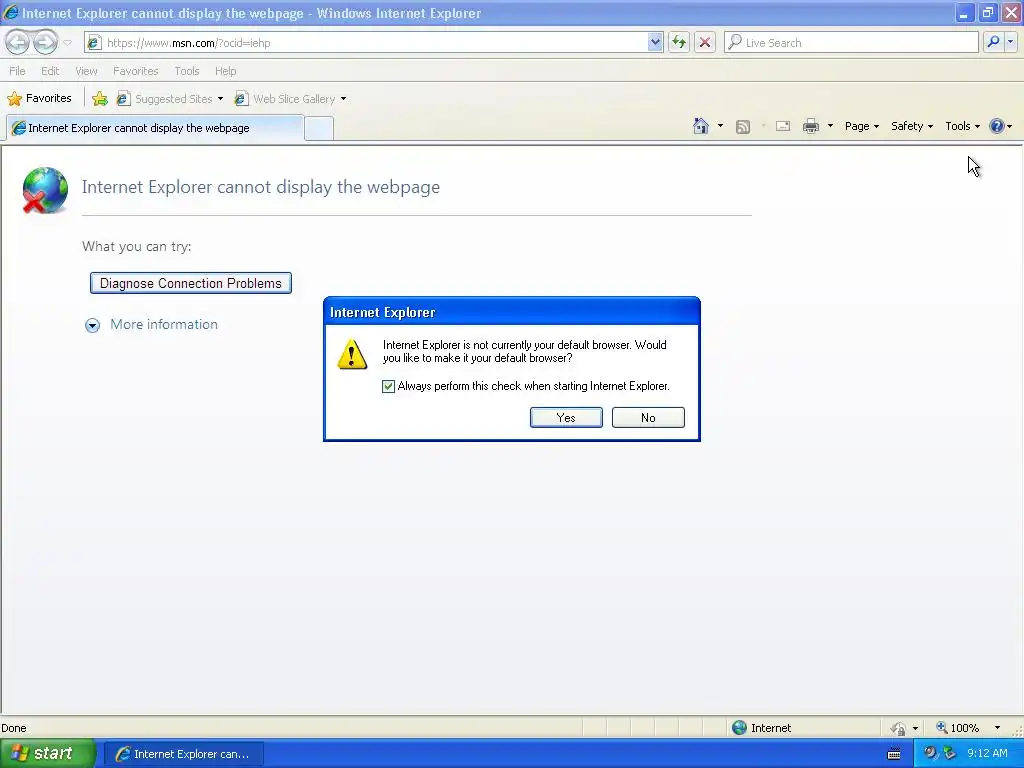Click the status bar security shield icon

pyautogui.click(x=899, y=728)
